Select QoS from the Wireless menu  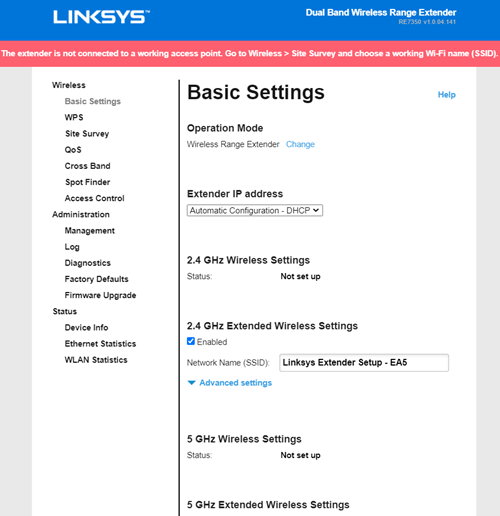tap(73, 150)
